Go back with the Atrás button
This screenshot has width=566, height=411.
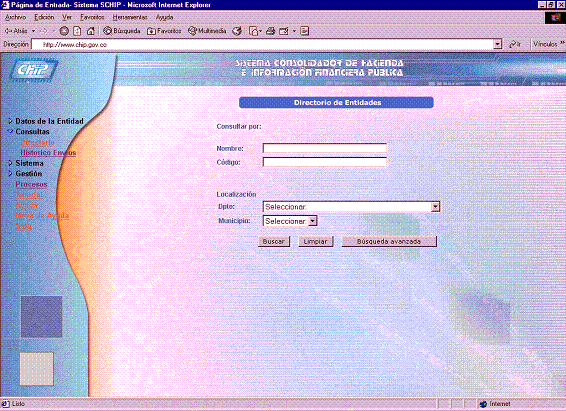[16, 31]
